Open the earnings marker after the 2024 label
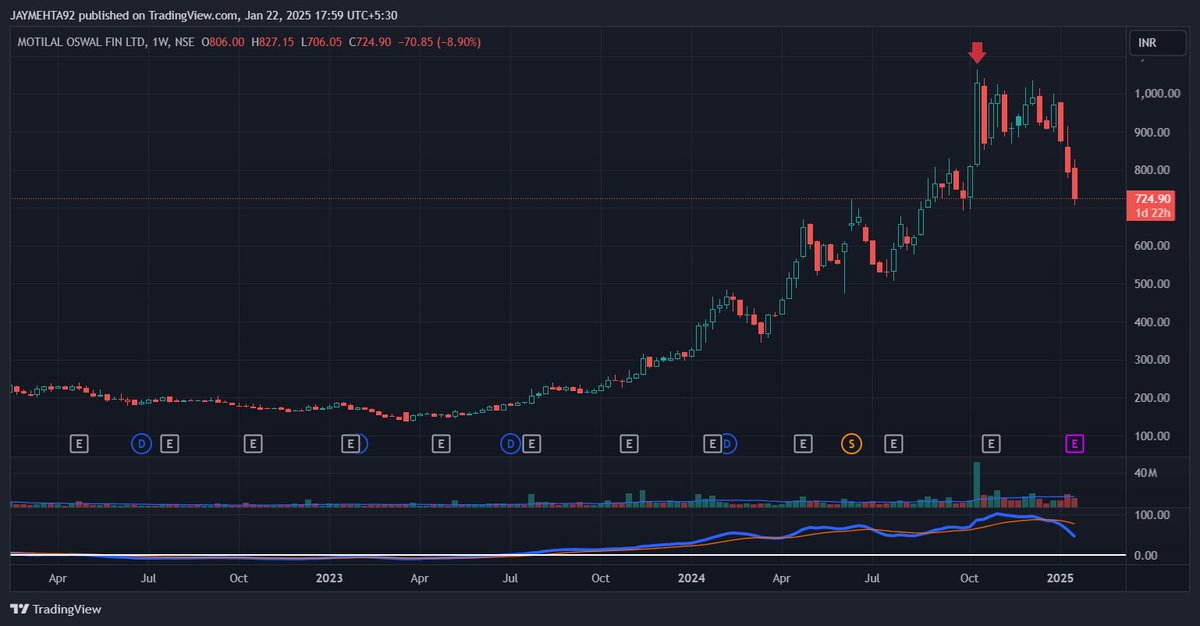The image size is (1200, 626). point(712,443)
